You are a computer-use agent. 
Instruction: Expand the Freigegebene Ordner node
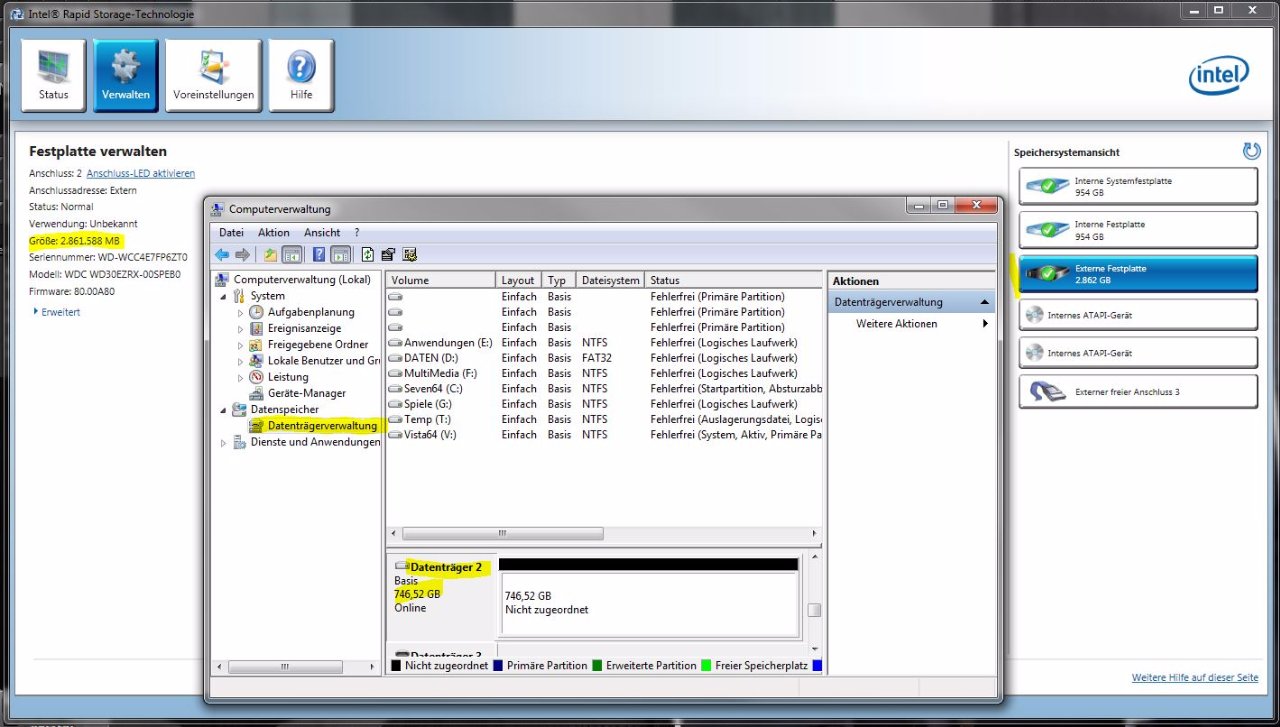[240, 345]
